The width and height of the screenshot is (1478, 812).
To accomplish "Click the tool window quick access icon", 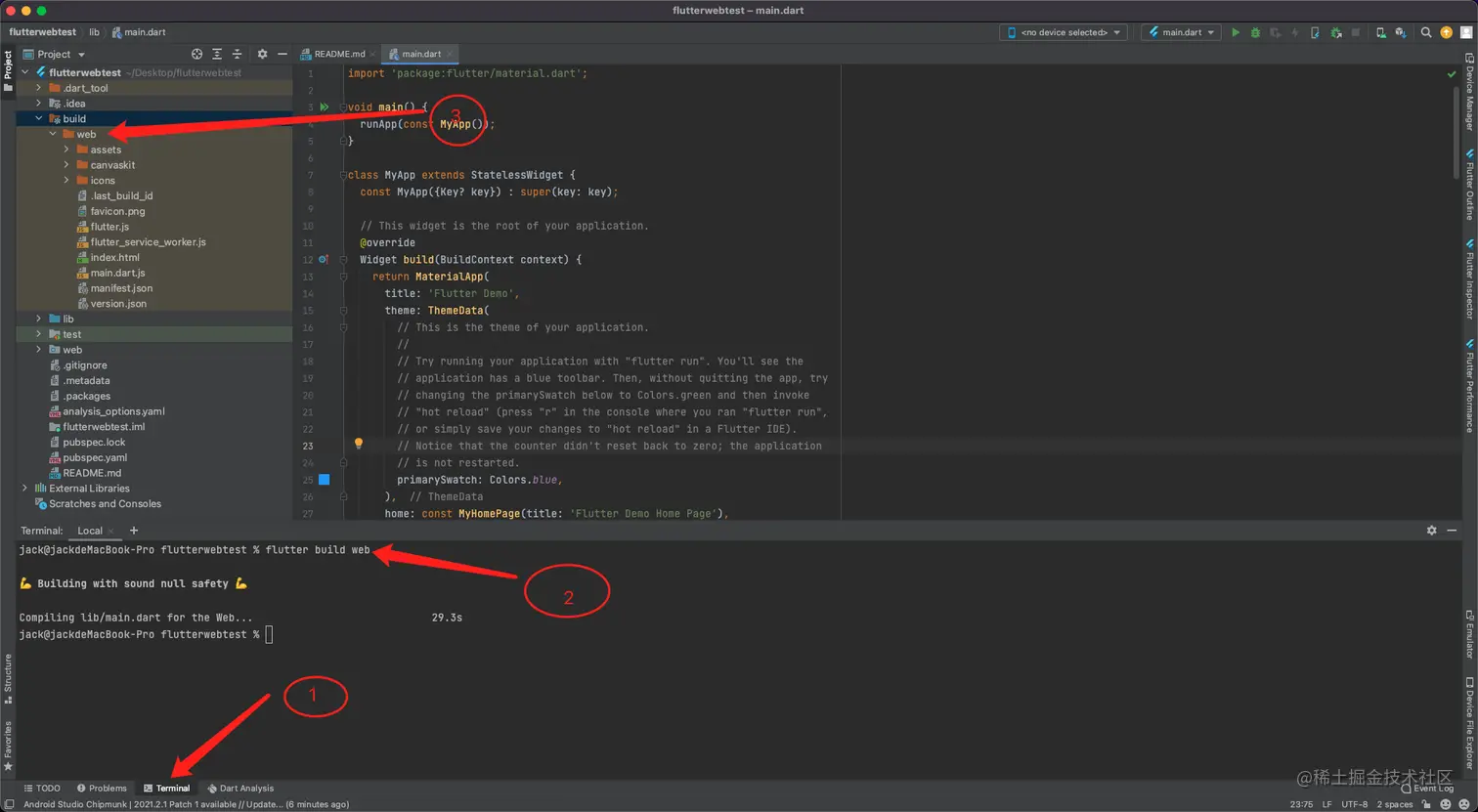I will (x=8, y=803).
